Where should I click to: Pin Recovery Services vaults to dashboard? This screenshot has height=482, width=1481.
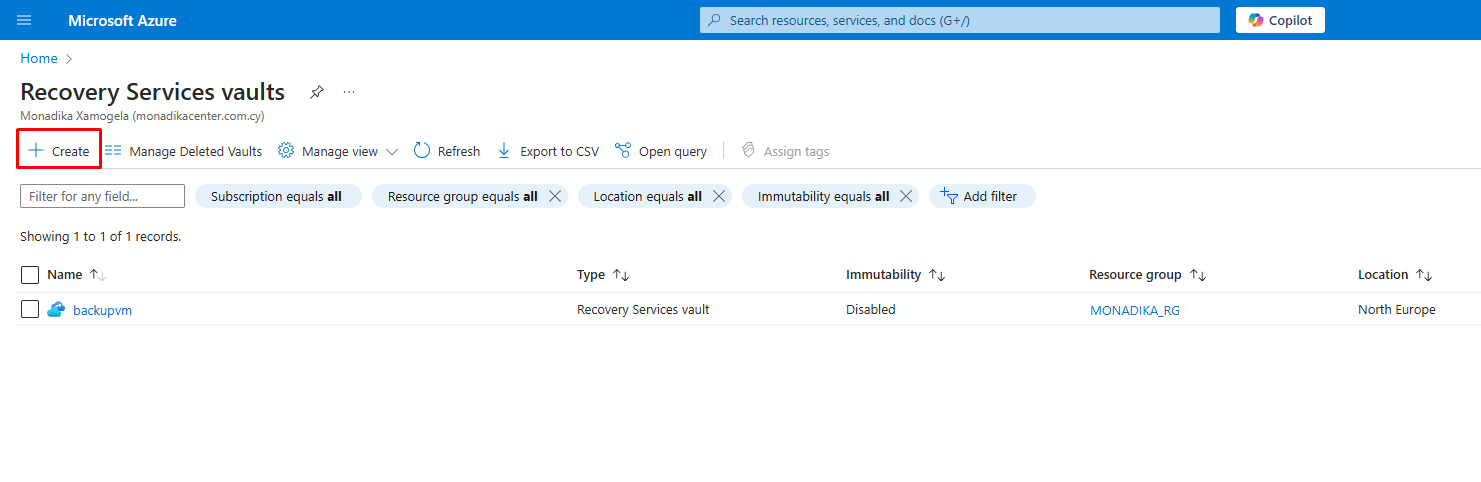[317, 92]
